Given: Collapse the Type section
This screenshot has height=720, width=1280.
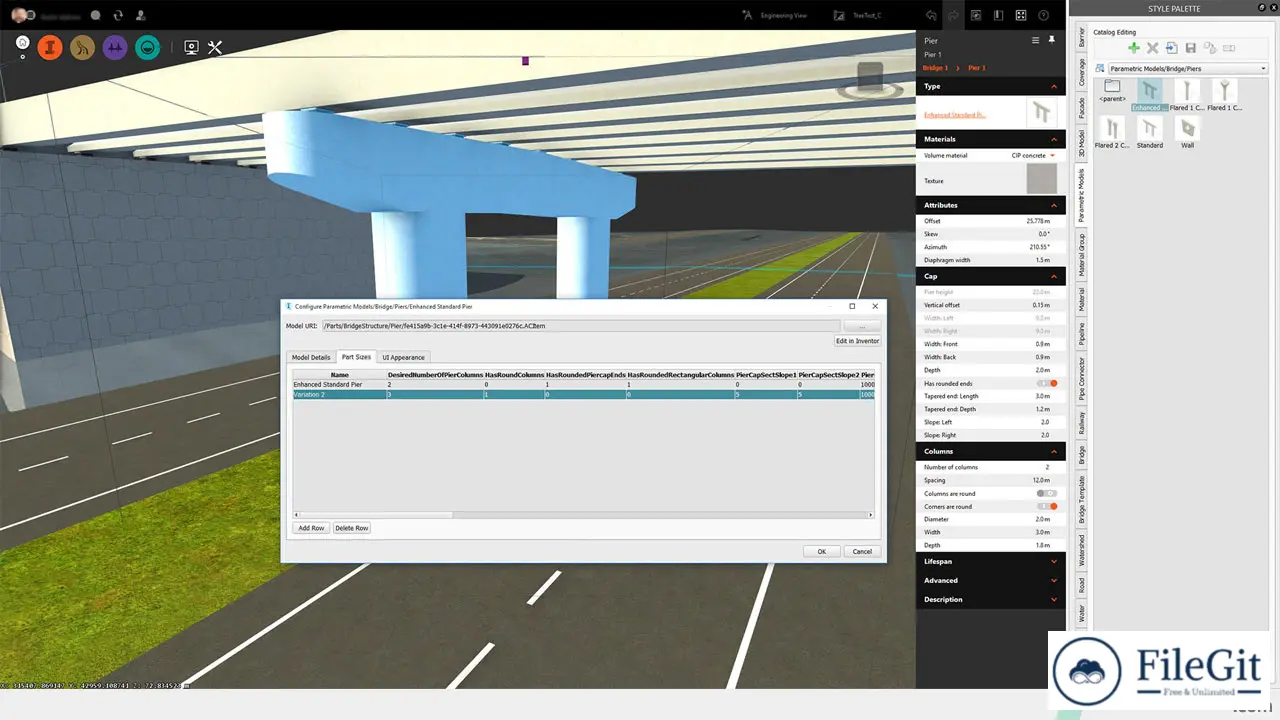Looking at the screenshot, I should 1053,86.
